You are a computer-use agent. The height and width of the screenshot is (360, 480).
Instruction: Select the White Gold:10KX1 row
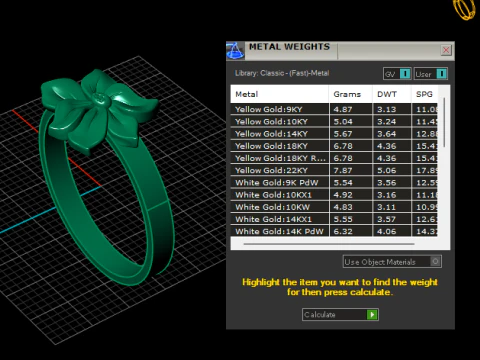pos(334,195)
